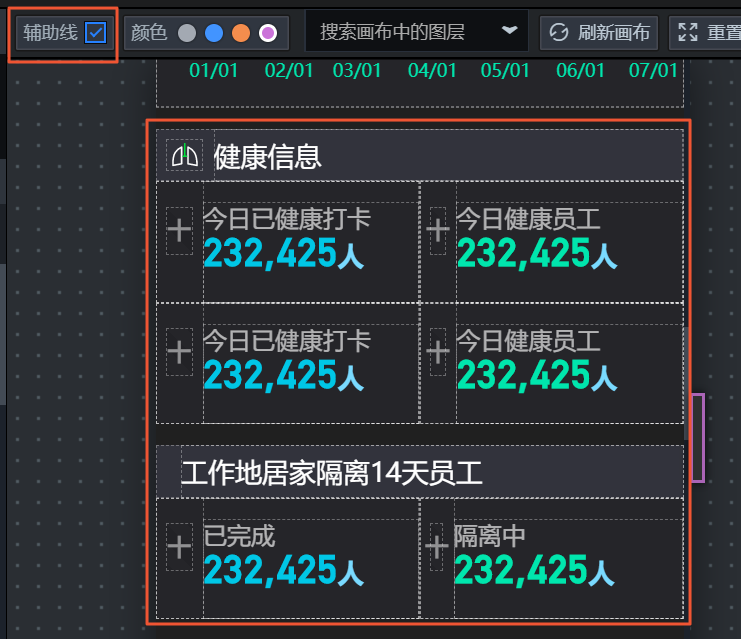741x639 pixels.
Task: Select the 工作地居家隔离14天员工 heading
Action: pyautogui.click(x=332, y=473)
